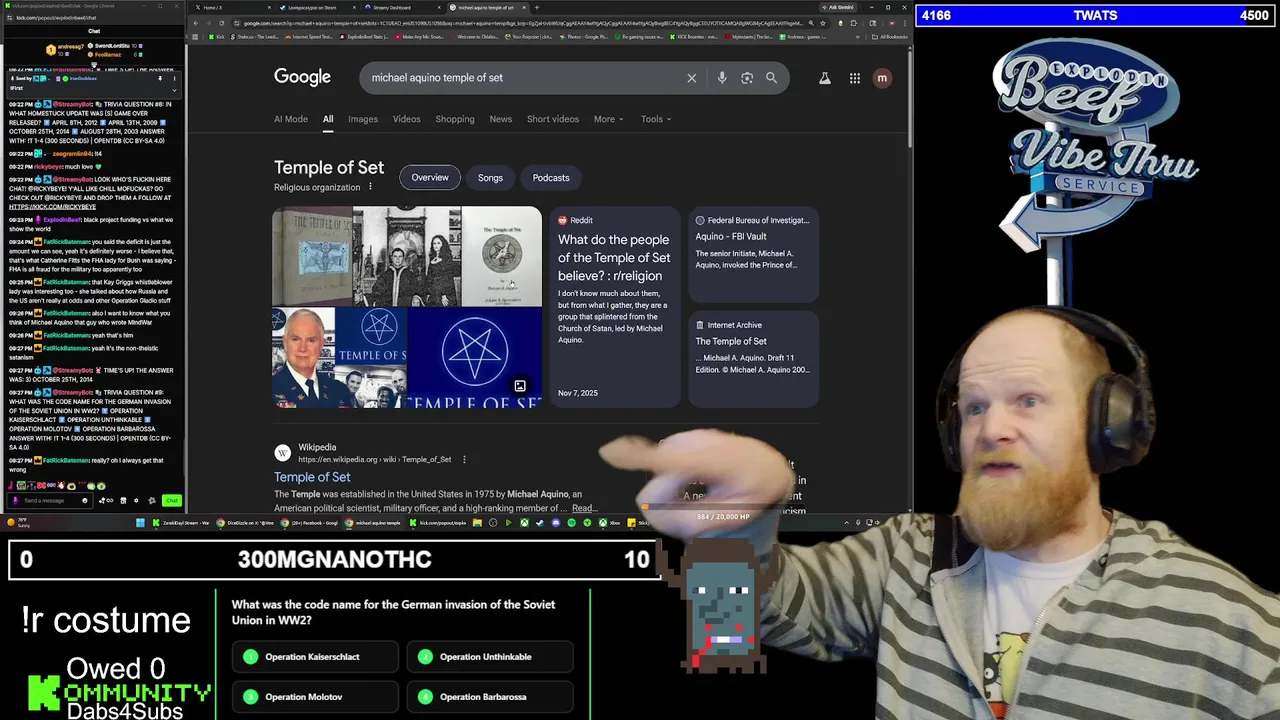Open Discord from the taskbar
The width and height of the screenshot is (1280, 720).
coord(556,522)
